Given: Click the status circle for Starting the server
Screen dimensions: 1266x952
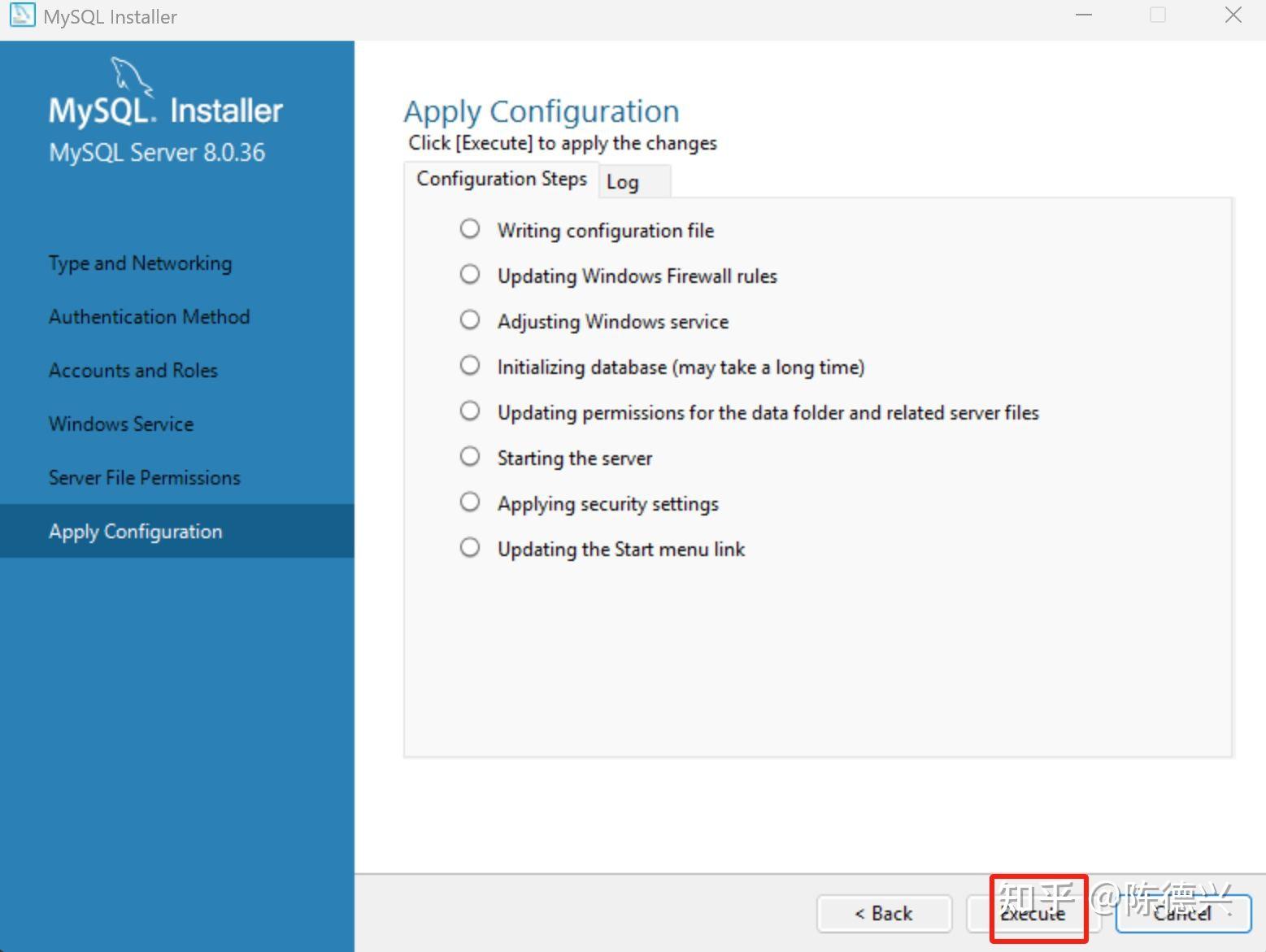Looking at the screenshot, I should 470,456.
